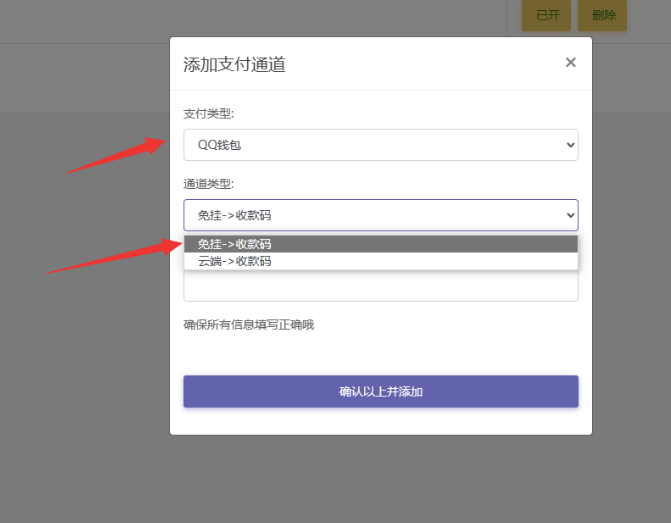The height and width of the screenshot is (523, 671).
Task: Select the 免挂->收款码 option in list
Action: coord(381,244)
